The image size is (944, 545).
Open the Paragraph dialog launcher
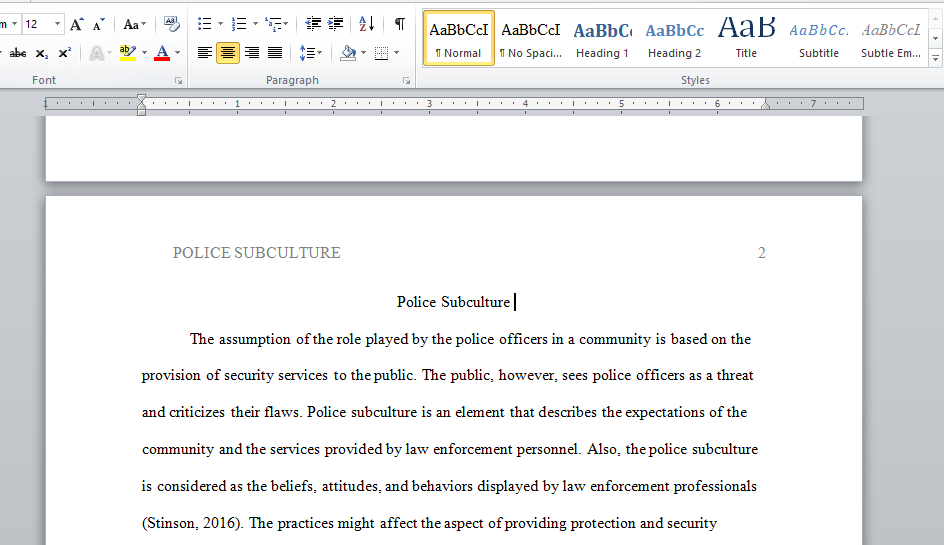coord(406,81)
